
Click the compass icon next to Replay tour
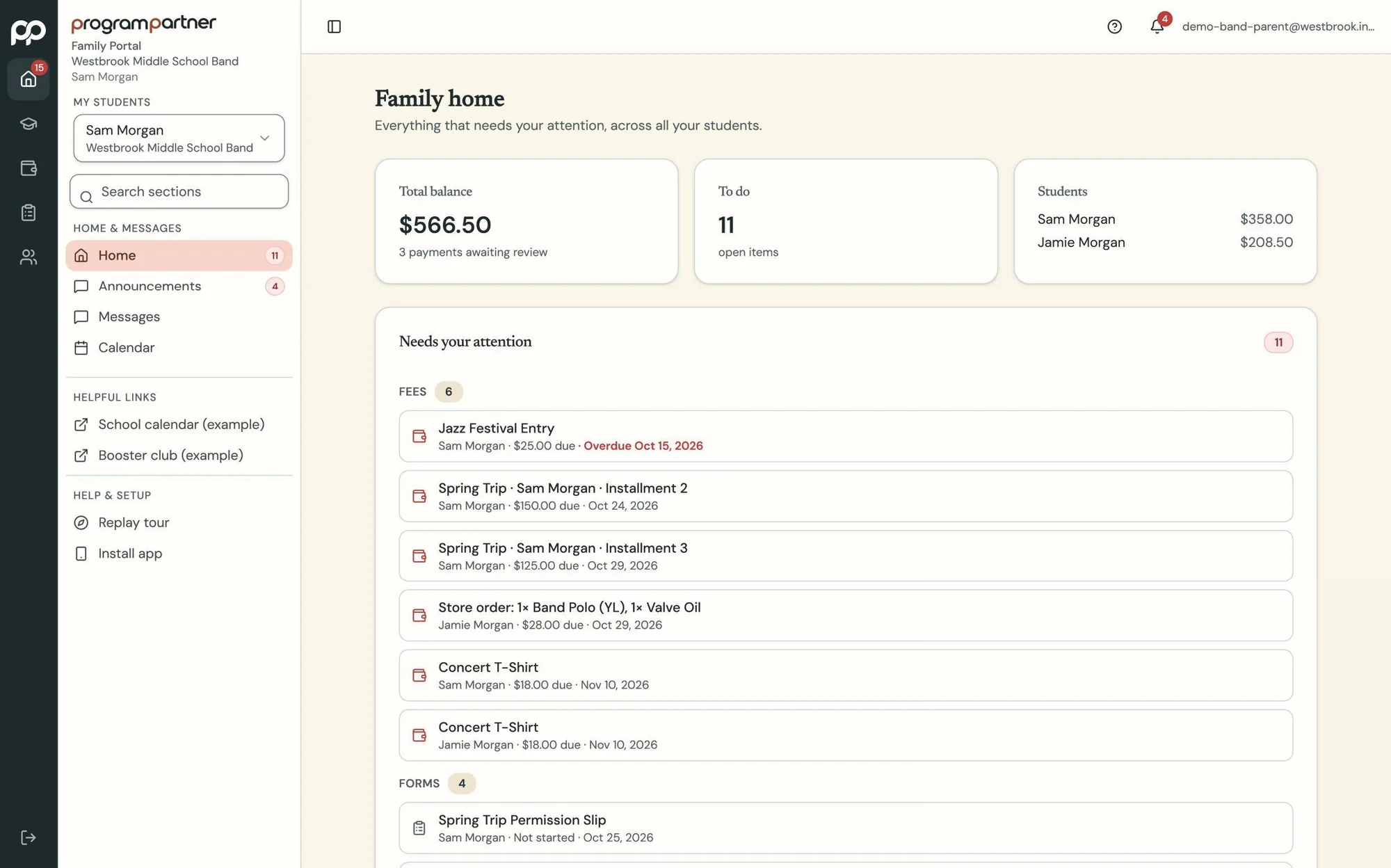click(x=81, y=523)
